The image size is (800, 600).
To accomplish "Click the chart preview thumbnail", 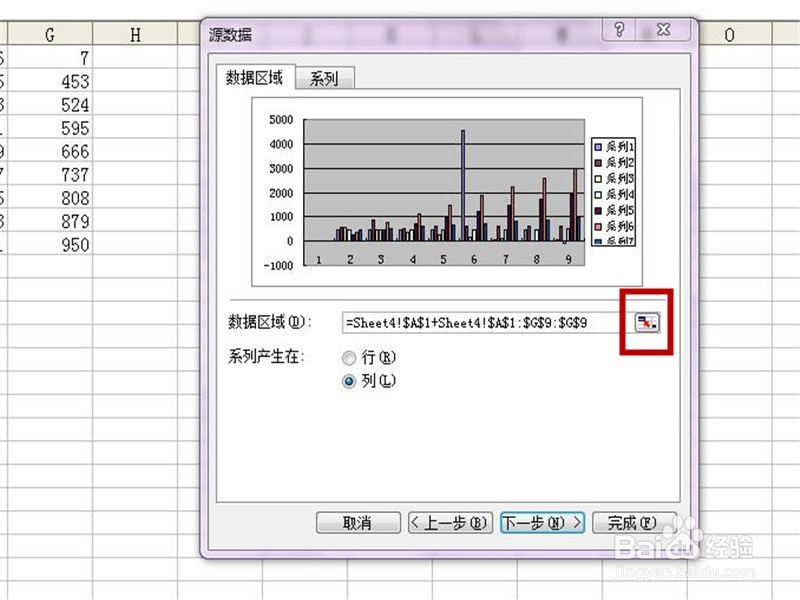I will point(447,191).
